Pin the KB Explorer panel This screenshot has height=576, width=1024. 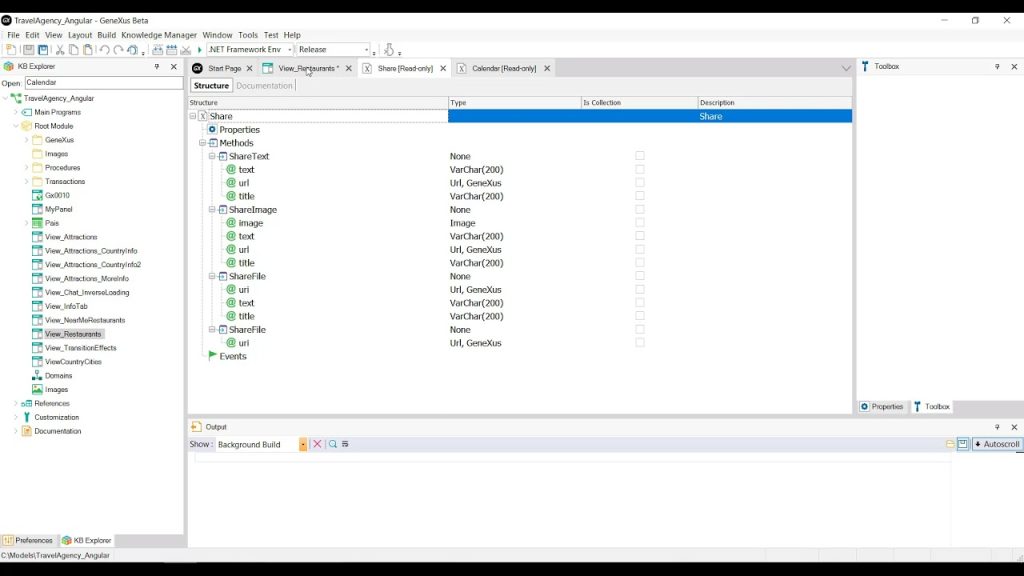(157, 67)
